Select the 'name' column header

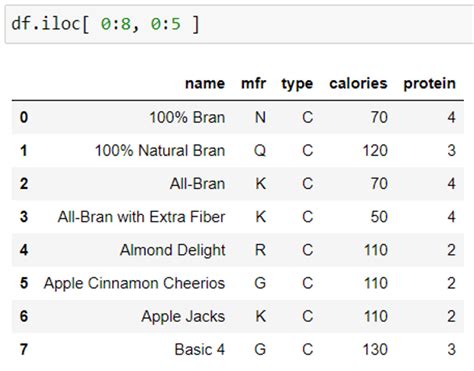tap(205, 84)
